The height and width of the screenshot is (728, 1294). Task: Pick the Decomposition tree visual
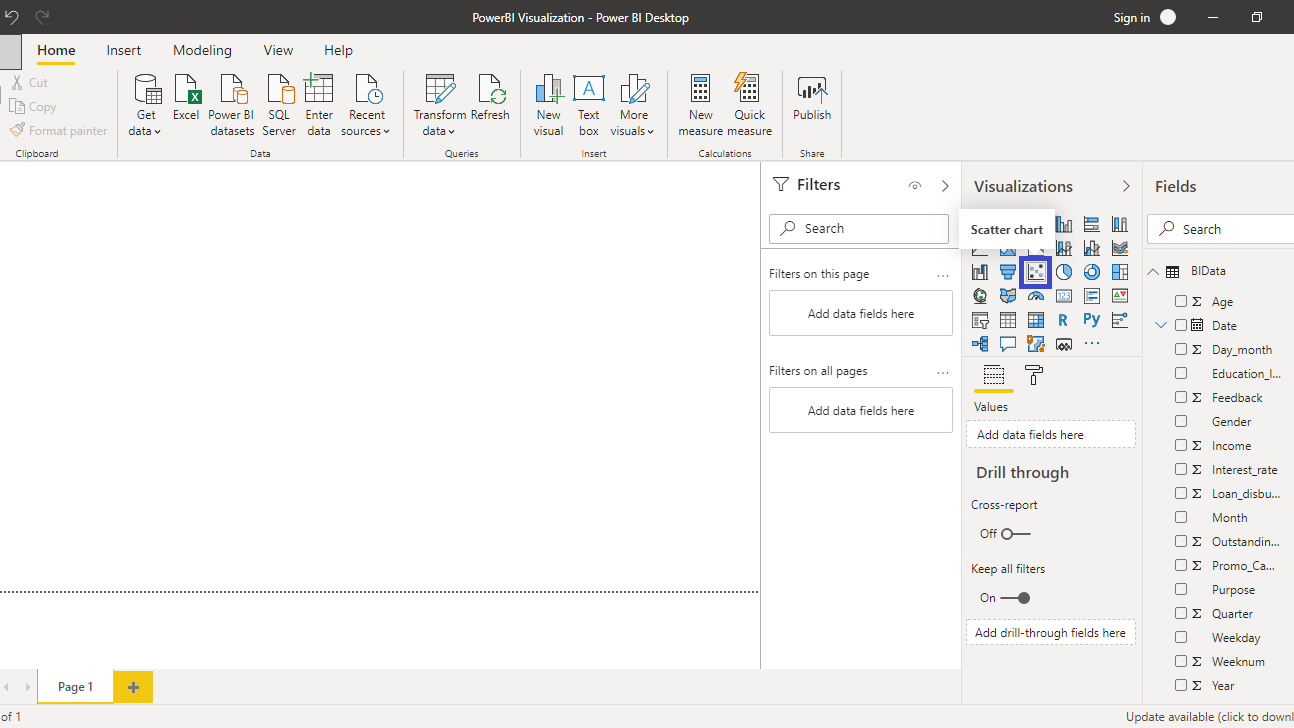[x=980, y=344]
